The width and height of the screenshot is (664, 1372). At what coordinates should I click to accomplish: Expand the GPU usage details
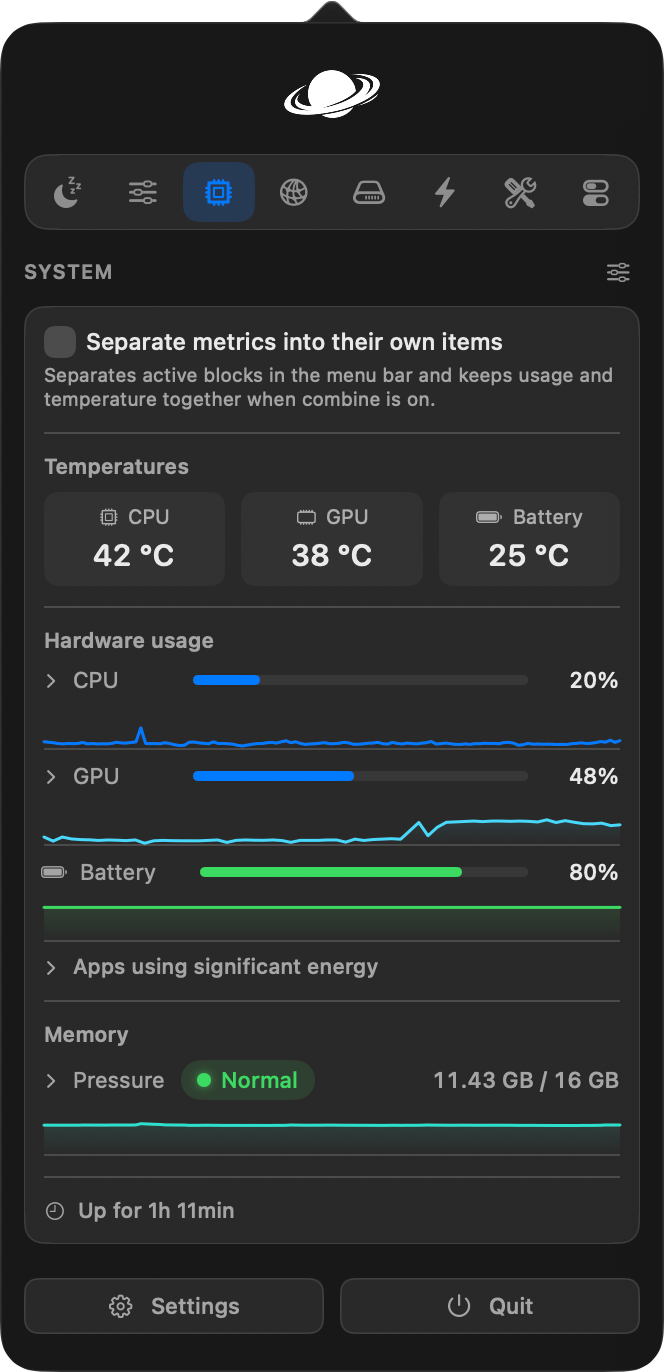point(51,776)
